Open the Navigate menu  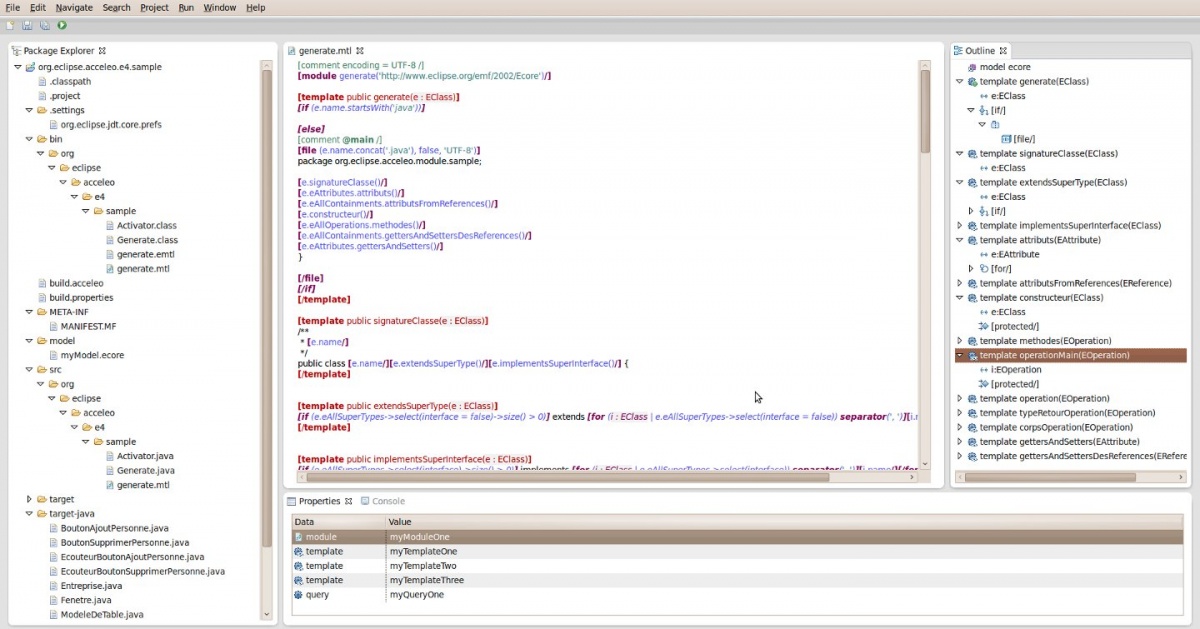(74, 7)
